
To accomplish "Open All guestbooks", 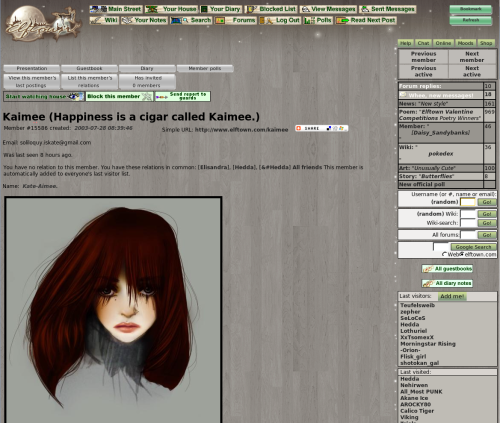I will click(447, 269).
